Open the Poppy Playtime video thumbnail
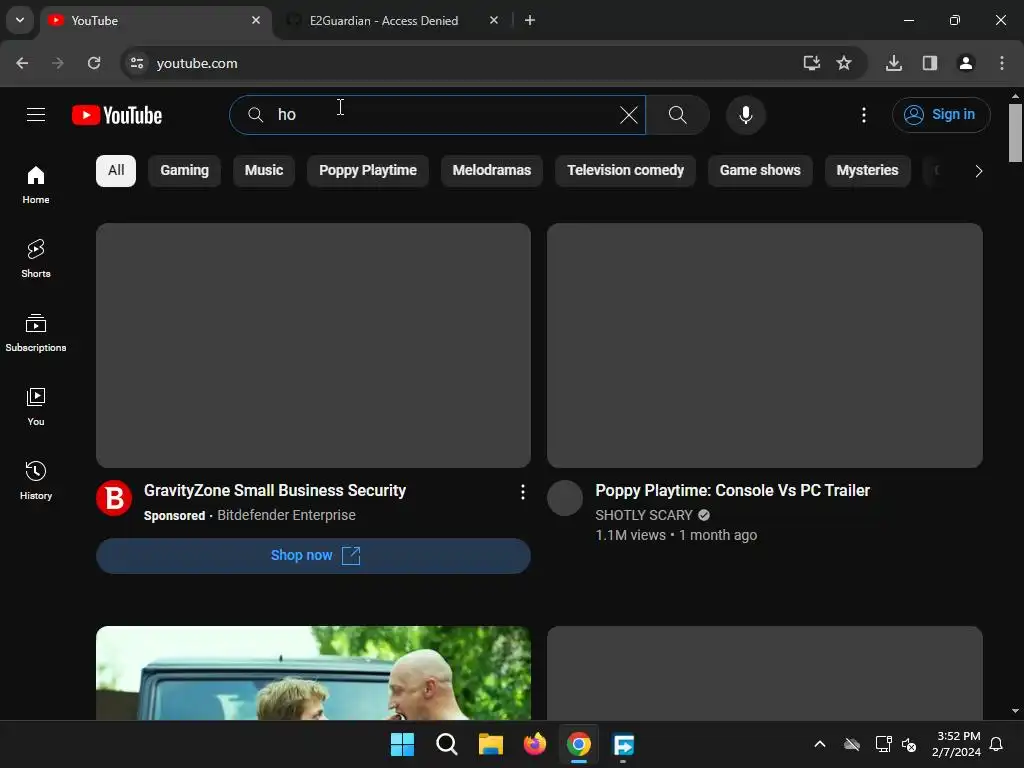 pos(765,345)
